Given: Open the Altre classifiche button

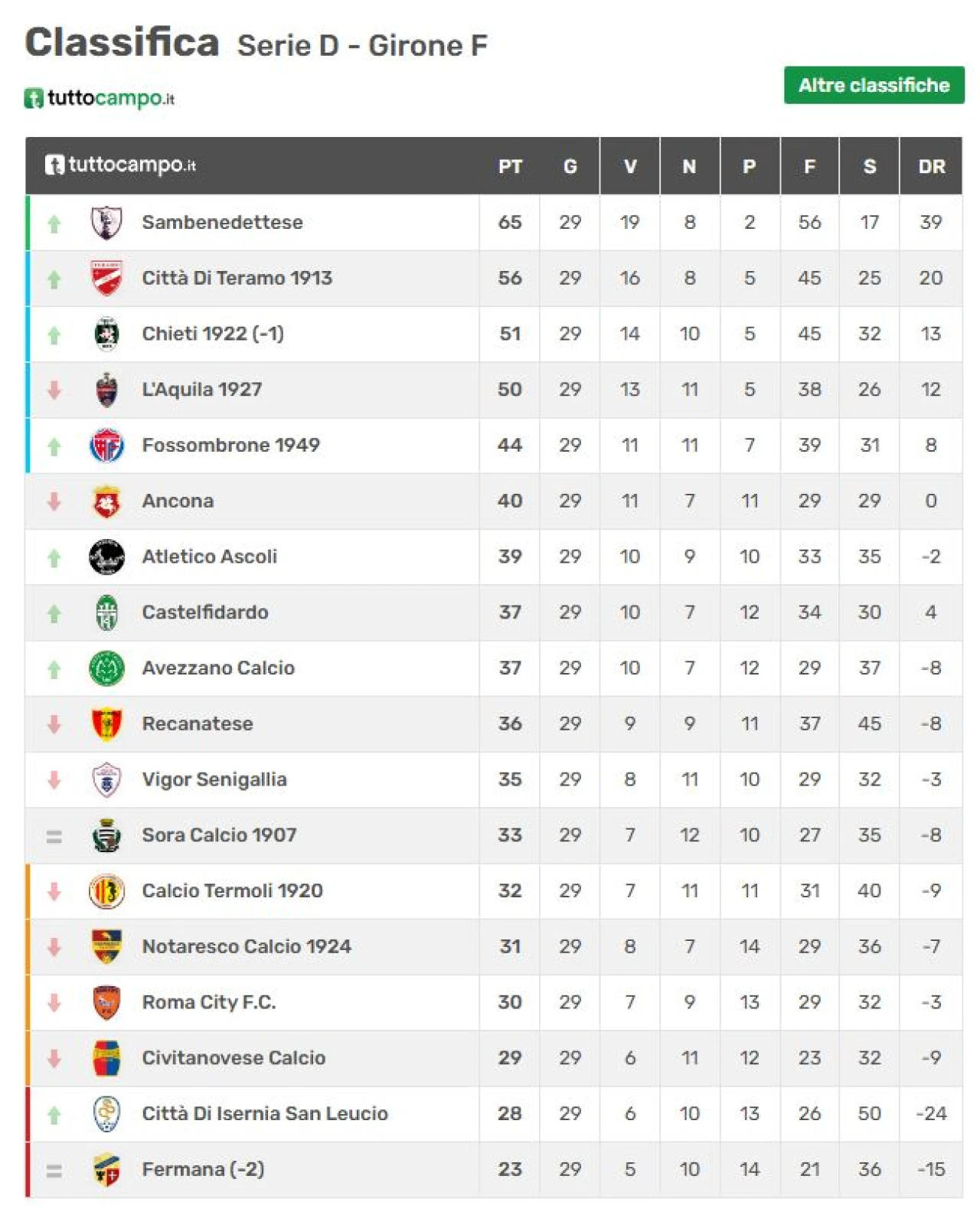Looking at the screenshot, I should point(874,85).
